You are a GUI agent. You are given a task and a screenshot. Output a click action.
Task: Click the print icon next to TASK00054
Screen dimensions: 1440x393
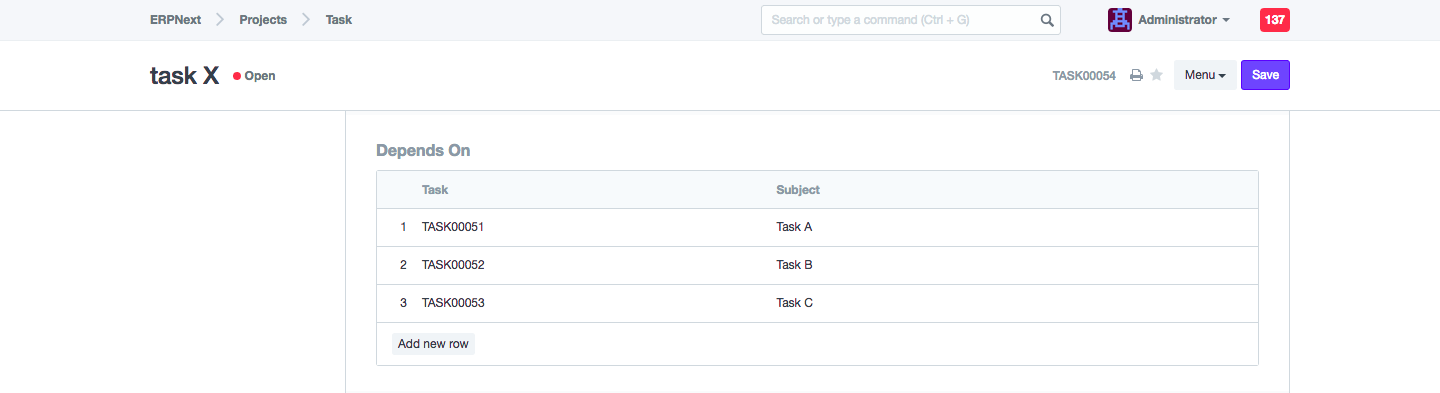(x=1136, y=76)
